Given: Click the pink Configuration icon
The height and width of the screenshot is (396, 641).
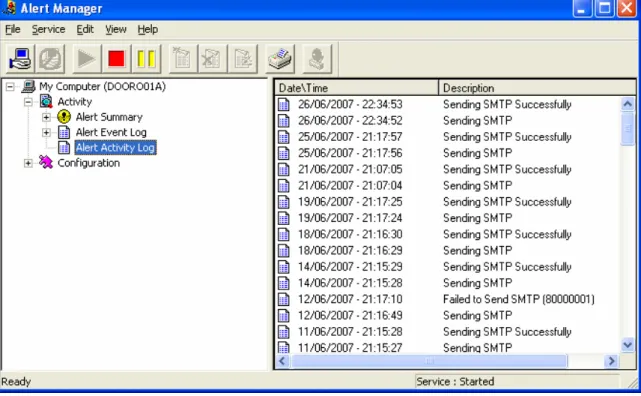Looking at the screenshot, I should pos(46,162).
